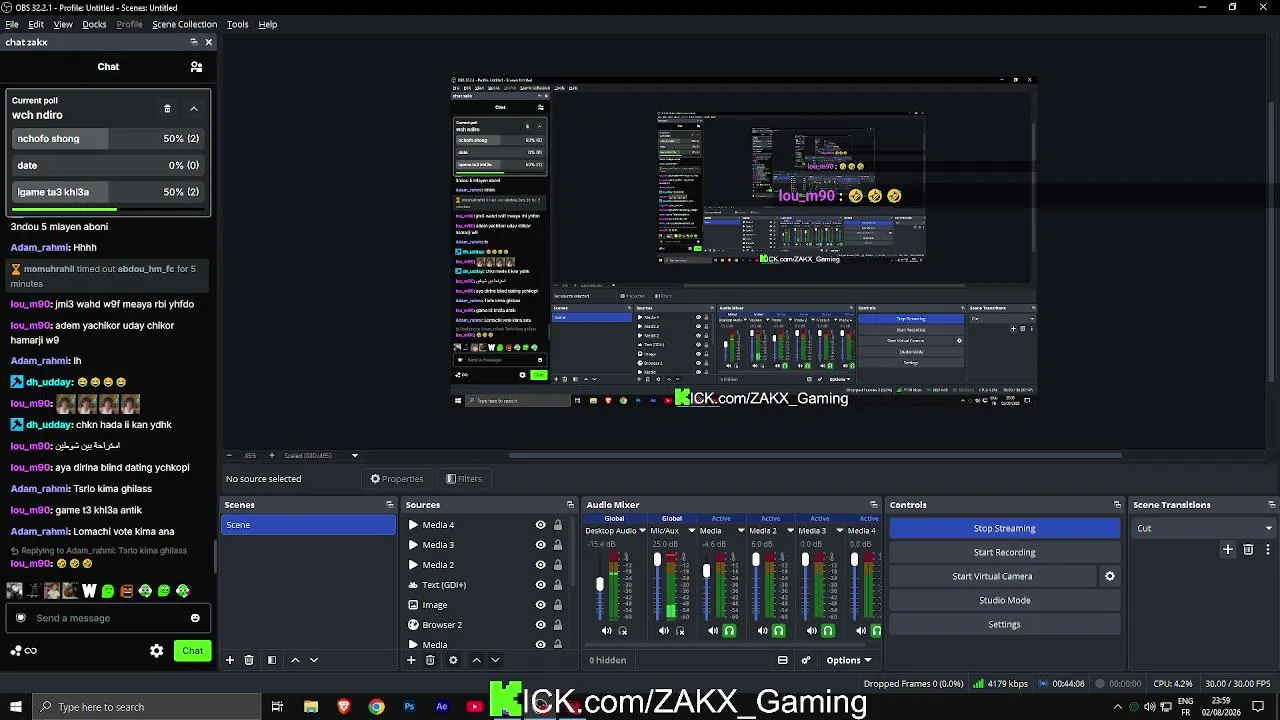Adjust Desktop Audio volume slider
The width and height of the screenshot is (1280, 720).
(600, 585)
